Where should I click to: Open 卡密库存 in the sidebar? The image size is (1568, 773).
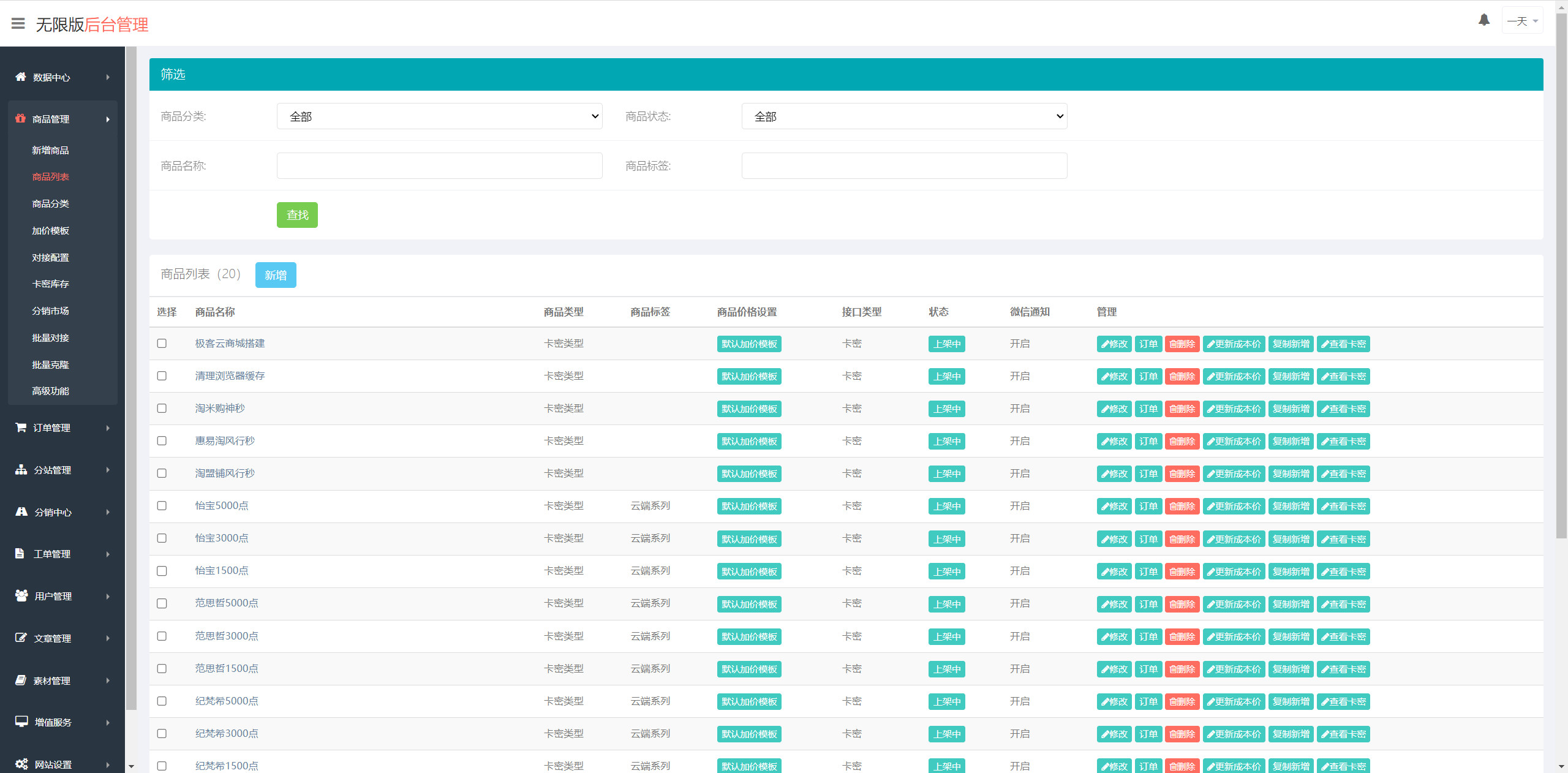(50, 284)
